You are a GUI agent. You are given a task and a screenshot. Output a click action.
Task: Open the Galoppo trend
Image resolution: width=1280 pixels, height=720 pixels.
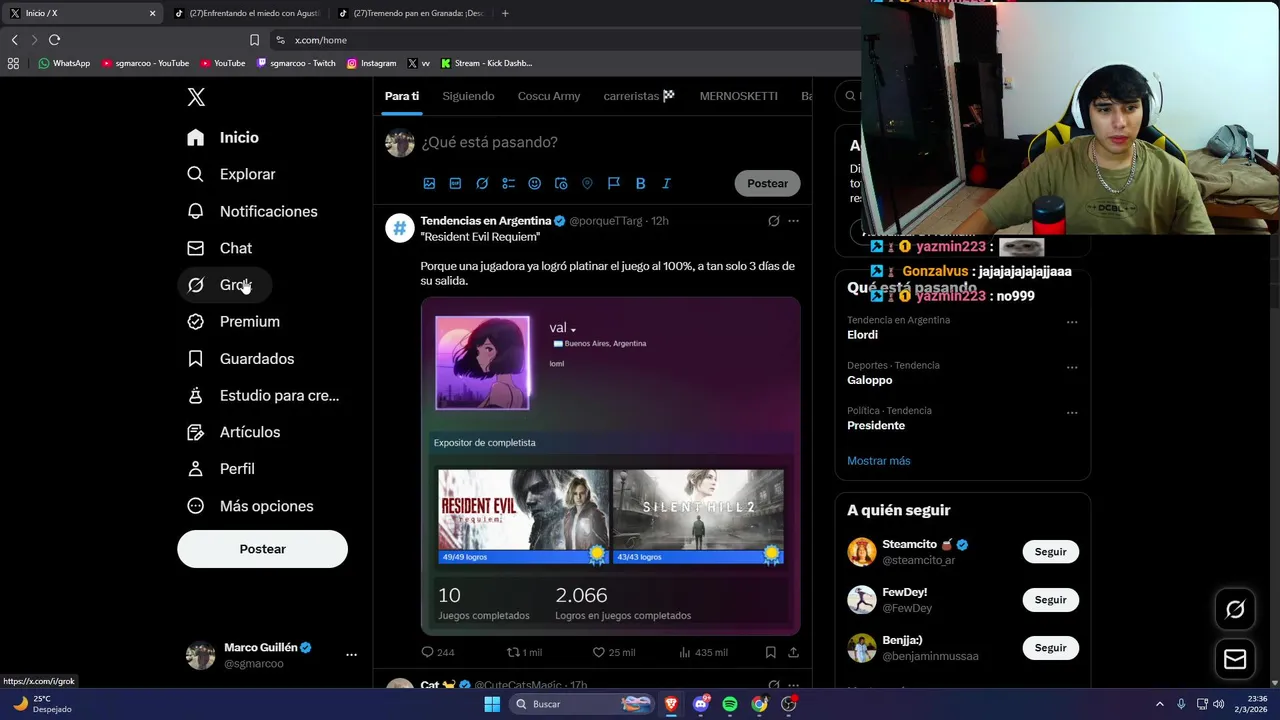pos(869,380)
